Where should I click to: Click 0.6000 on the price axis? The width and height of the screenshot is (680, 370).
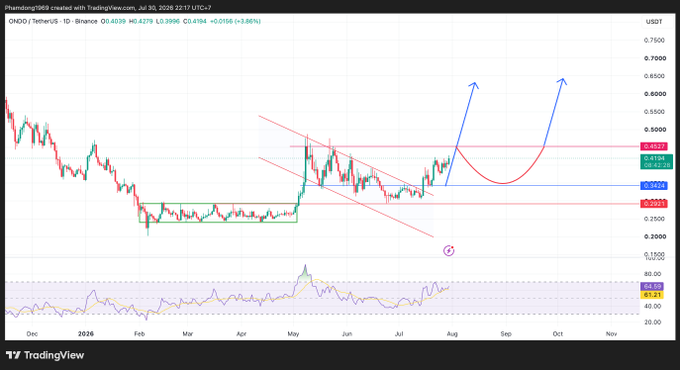(x=655, y=94)
